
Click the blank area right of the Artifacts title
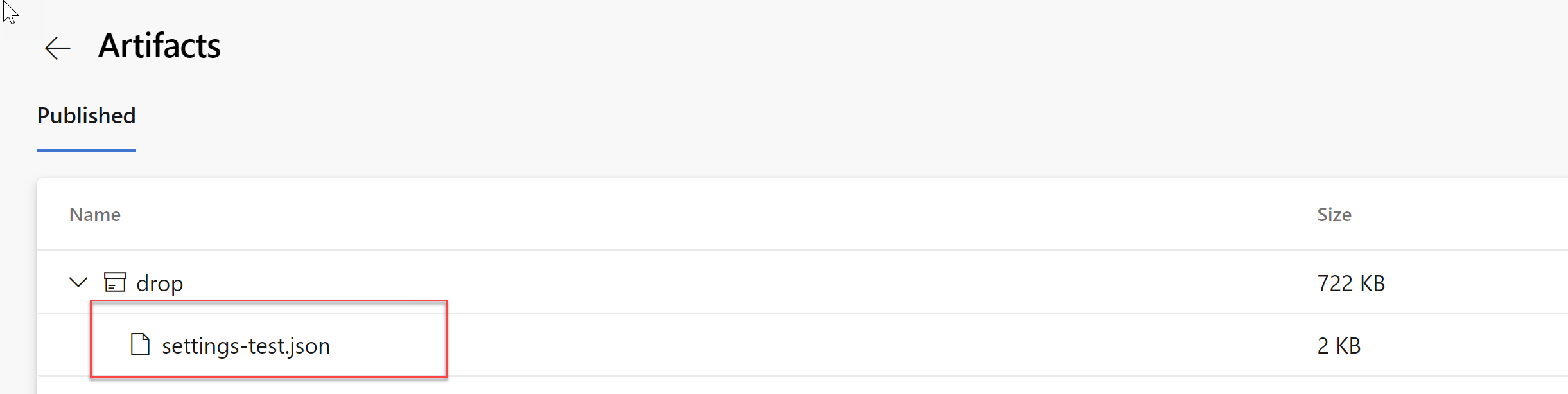point(771,46)
